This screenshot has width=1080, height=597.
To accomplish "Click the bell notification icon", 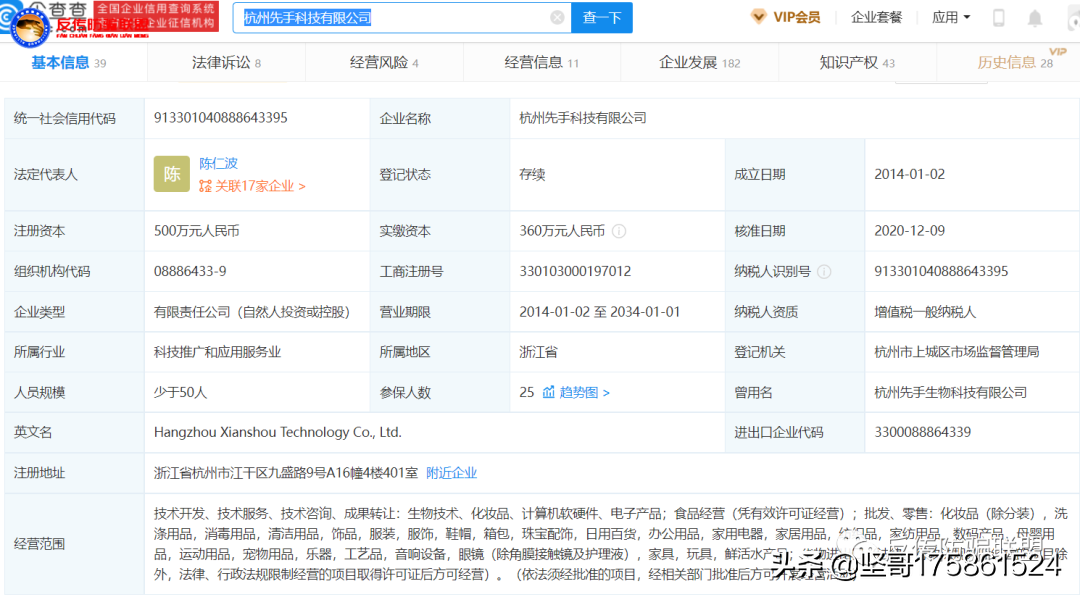I will [1036, 17].
